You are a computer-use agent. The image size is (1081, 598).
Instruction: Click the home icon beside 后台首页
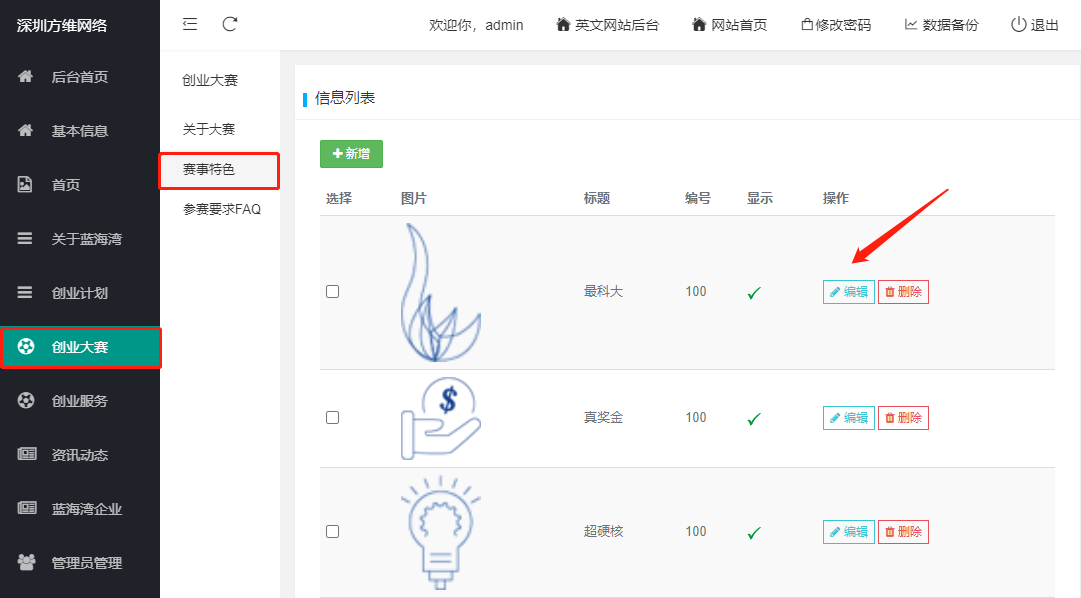point(26,77)
